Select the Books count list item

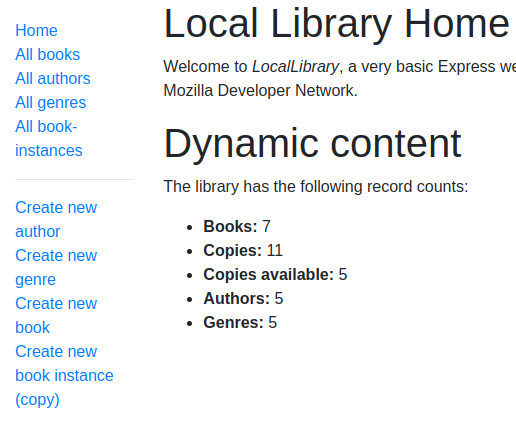pos(237,227)
